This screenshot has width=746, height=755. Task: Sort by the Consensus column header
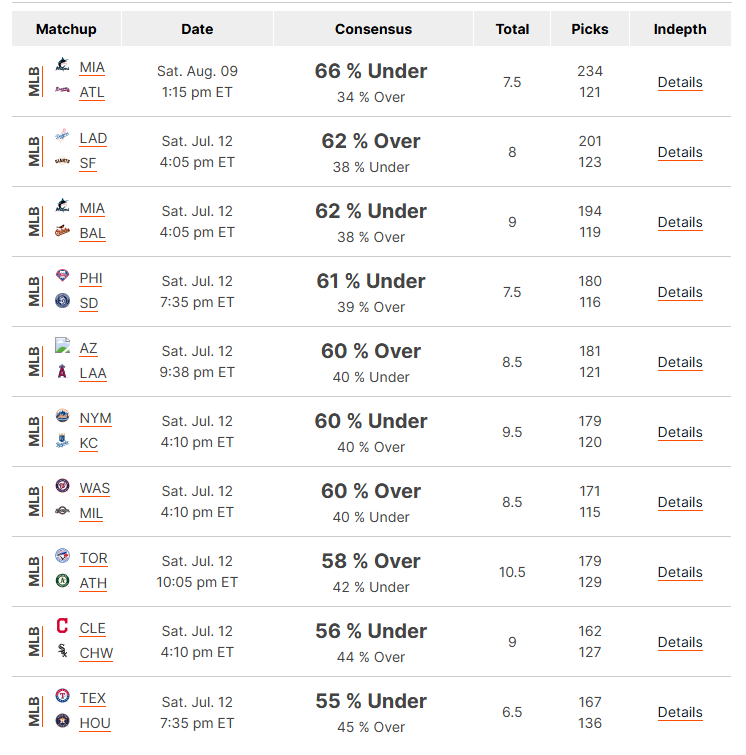373,29
